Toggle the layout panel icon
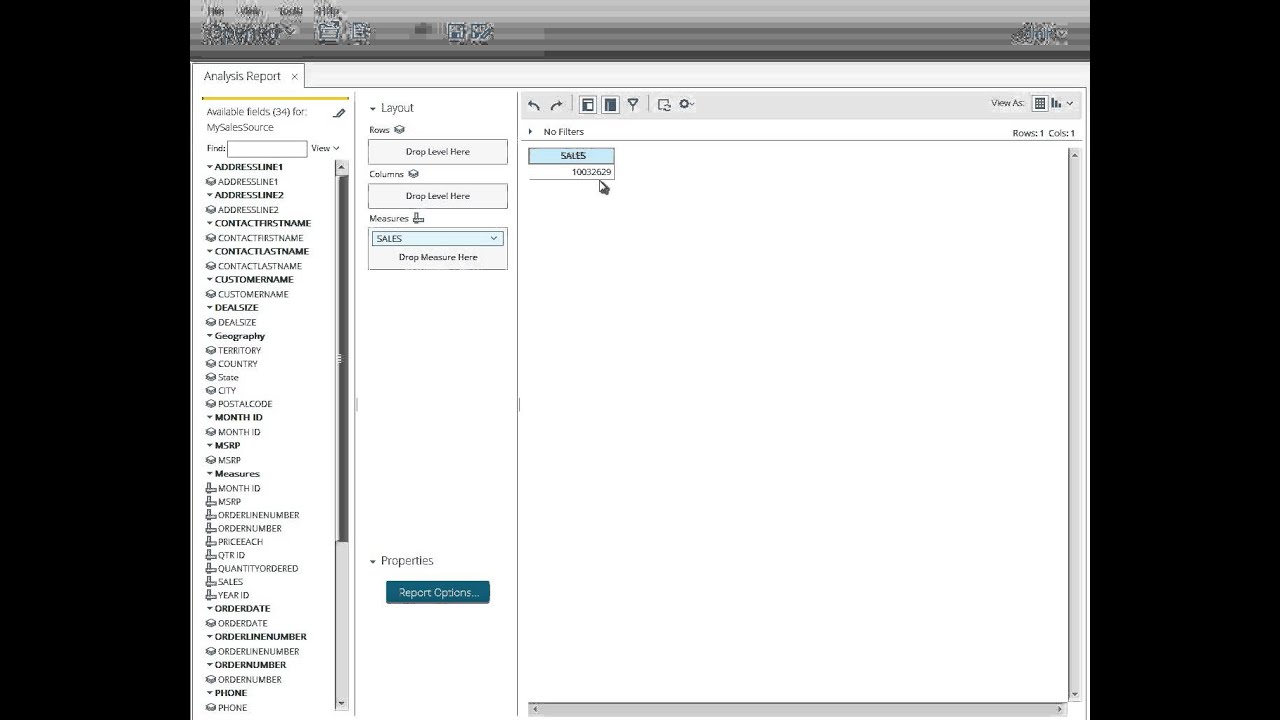The image size is (1280, 720). pyautogui.click(x=610, y=104)
